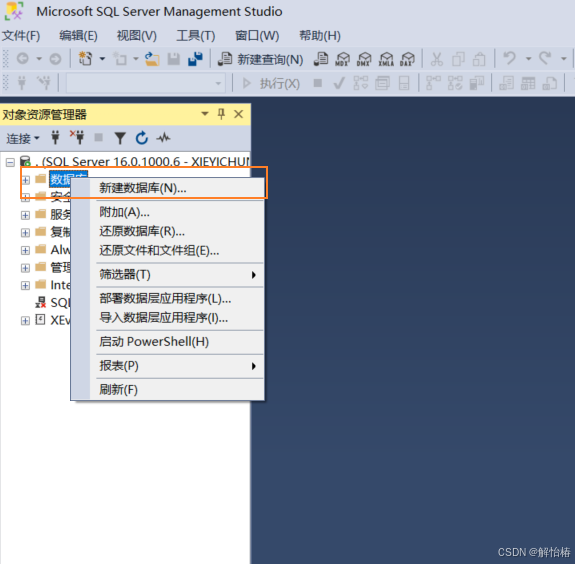Click the Results to Grid icon
The width and height of the screenshot is (575, 564).
point(528,83)
